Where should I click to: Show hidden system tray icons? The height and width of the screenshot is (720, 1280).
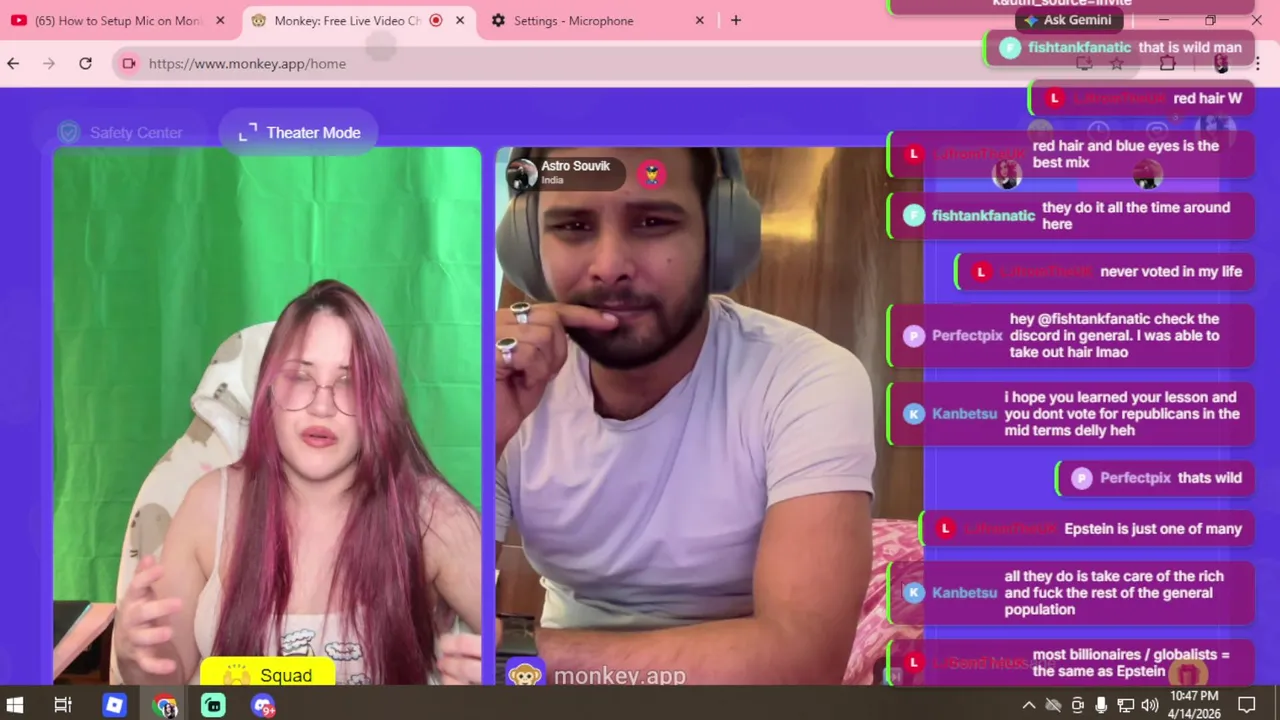1028,705
